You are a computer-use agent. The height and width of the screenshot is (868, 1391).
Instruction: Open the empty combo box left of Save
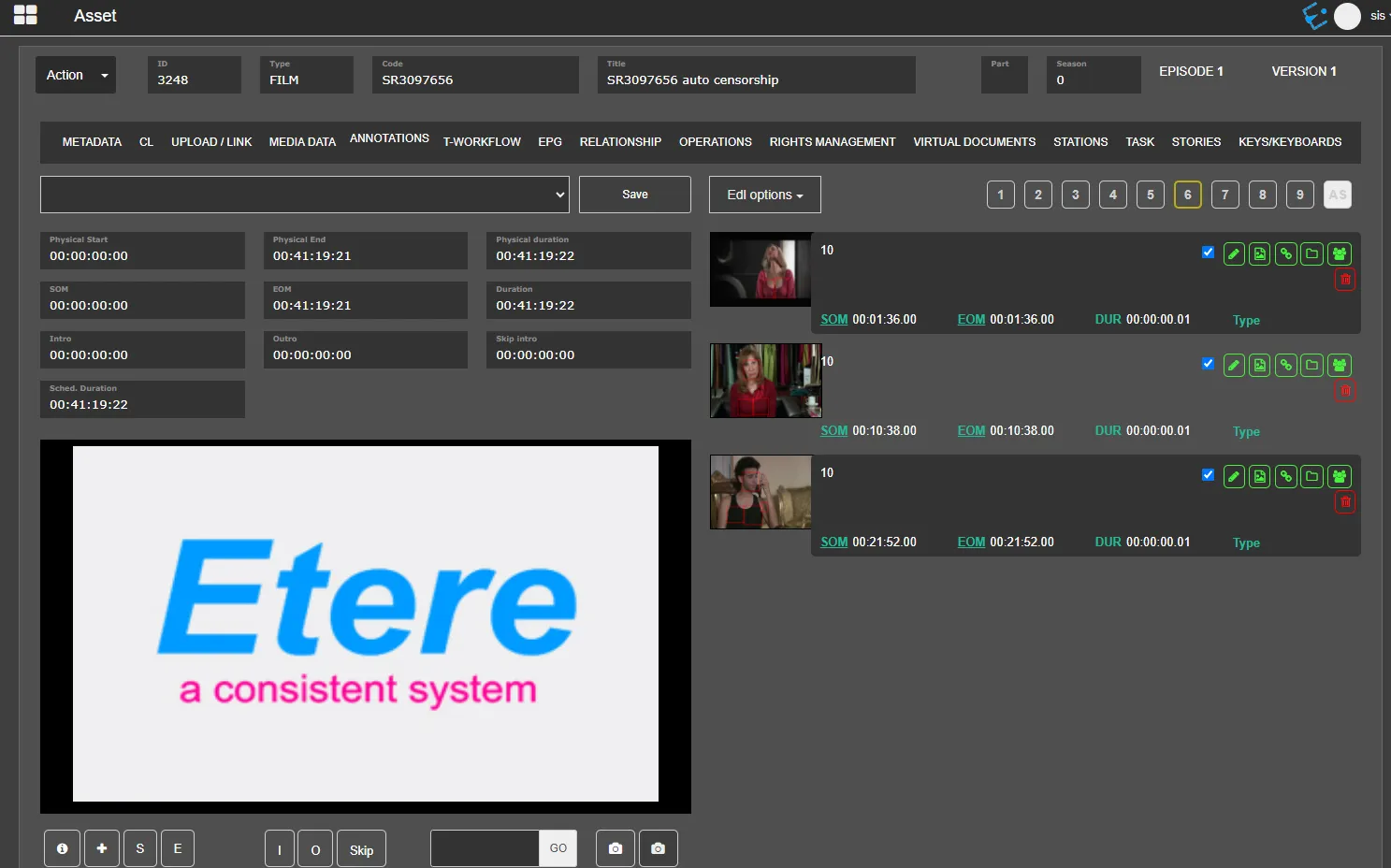(304, 195)
